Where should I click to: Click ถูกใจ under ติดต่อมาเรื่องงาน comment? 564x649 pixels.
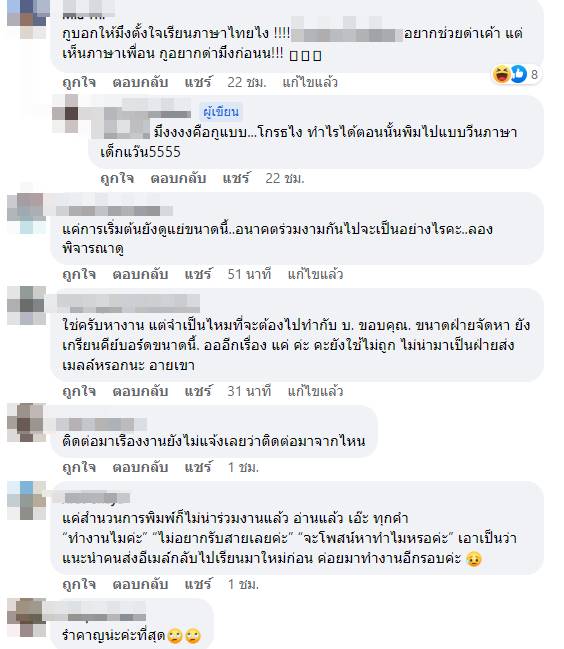point(79,468)
